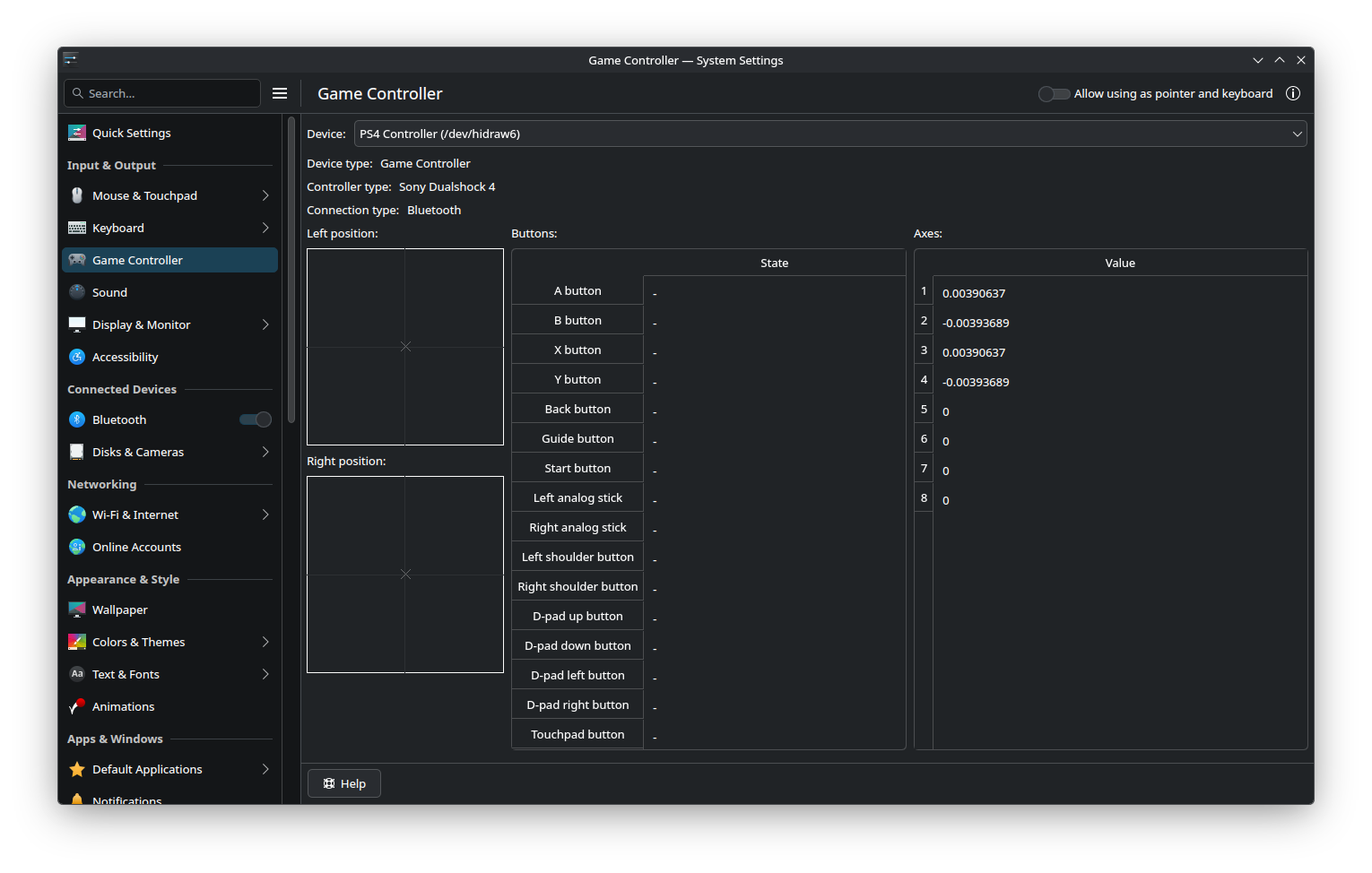The height and width of the screenshot is (873, 1372).
Task: Click the Online Accounts icon
Action: (77, 547)
